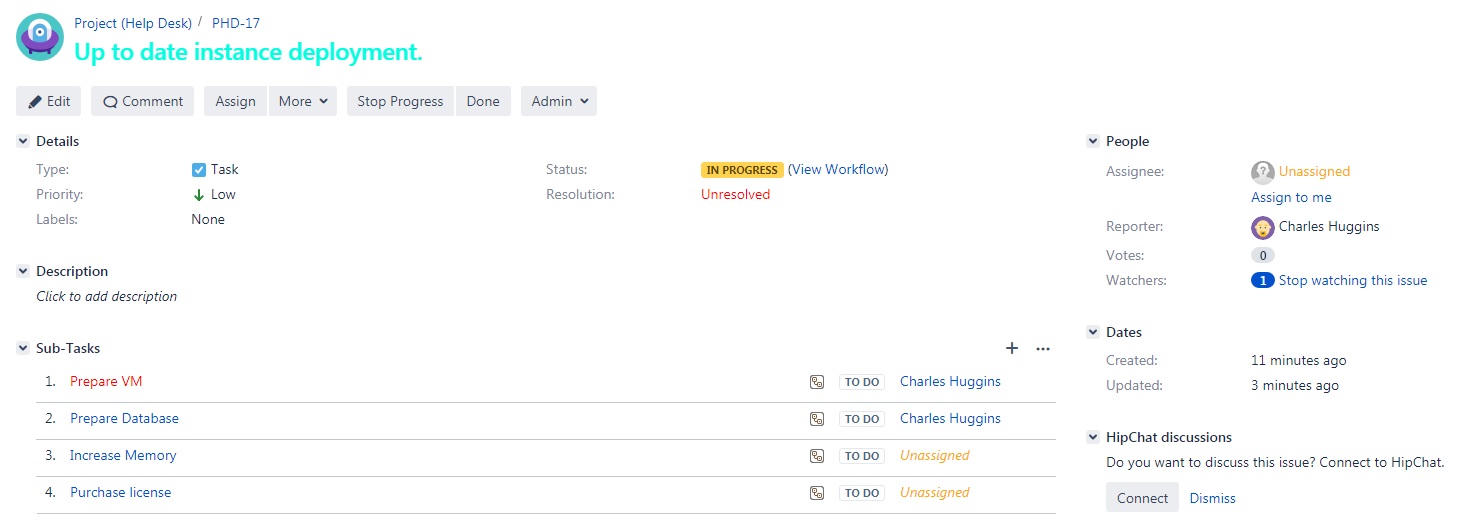This screenshot has height=531, width=1462.
Task: Open the View Workflow link
Action: pos(838,169)
